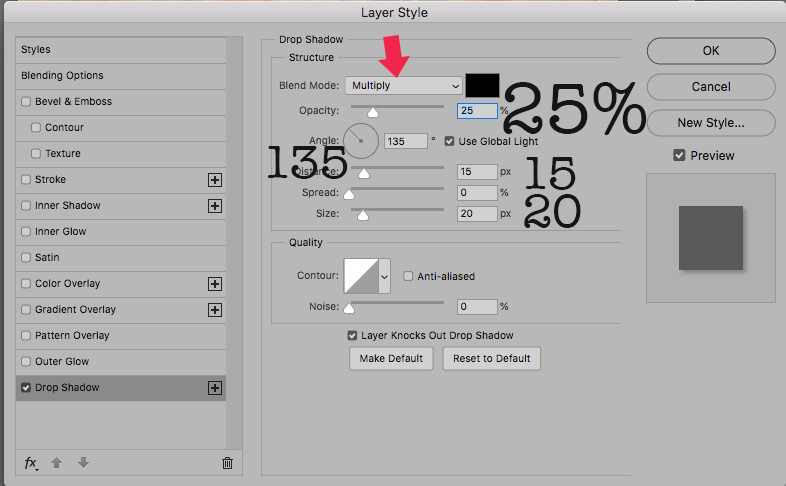Click the style preview thumbnail
The height and width of the screenshot is (486, 786).
coord(711,238)
